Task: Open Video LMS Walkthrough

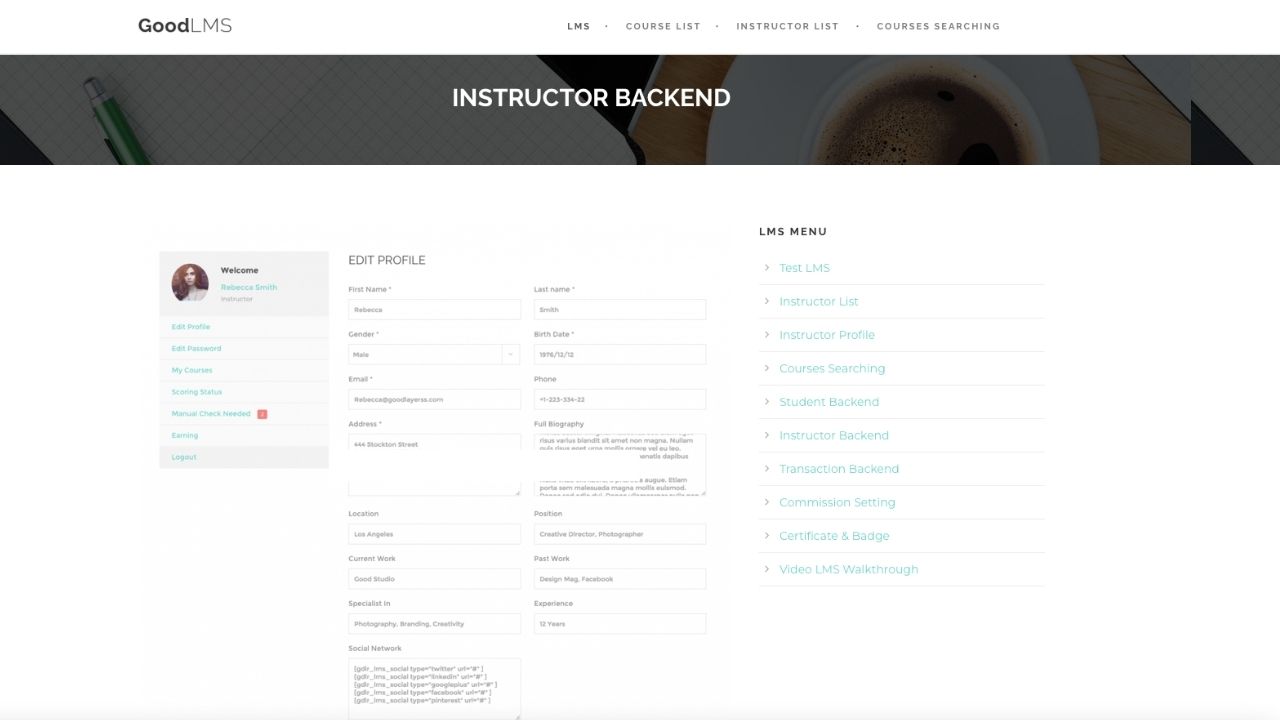Action: (x=849, y=569)
